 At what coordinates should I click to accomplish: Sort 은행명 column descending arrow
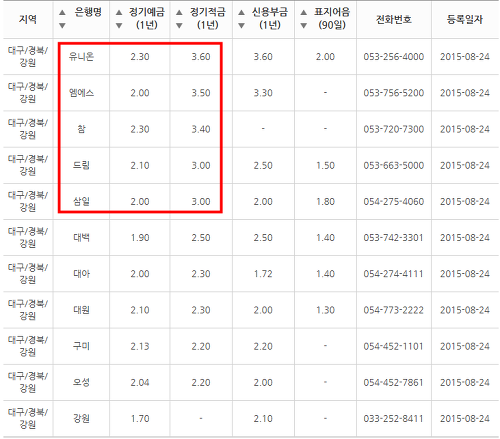click(x=62, y=25)
